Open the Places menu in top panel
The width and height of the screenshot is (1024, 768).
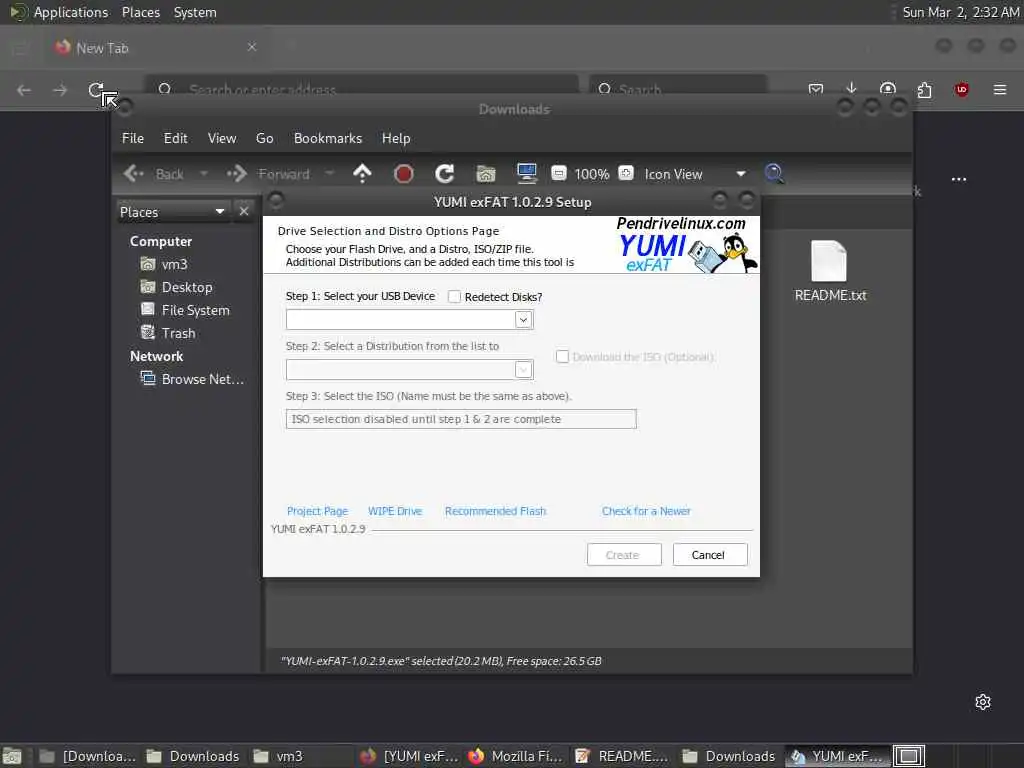coord(141,12)
